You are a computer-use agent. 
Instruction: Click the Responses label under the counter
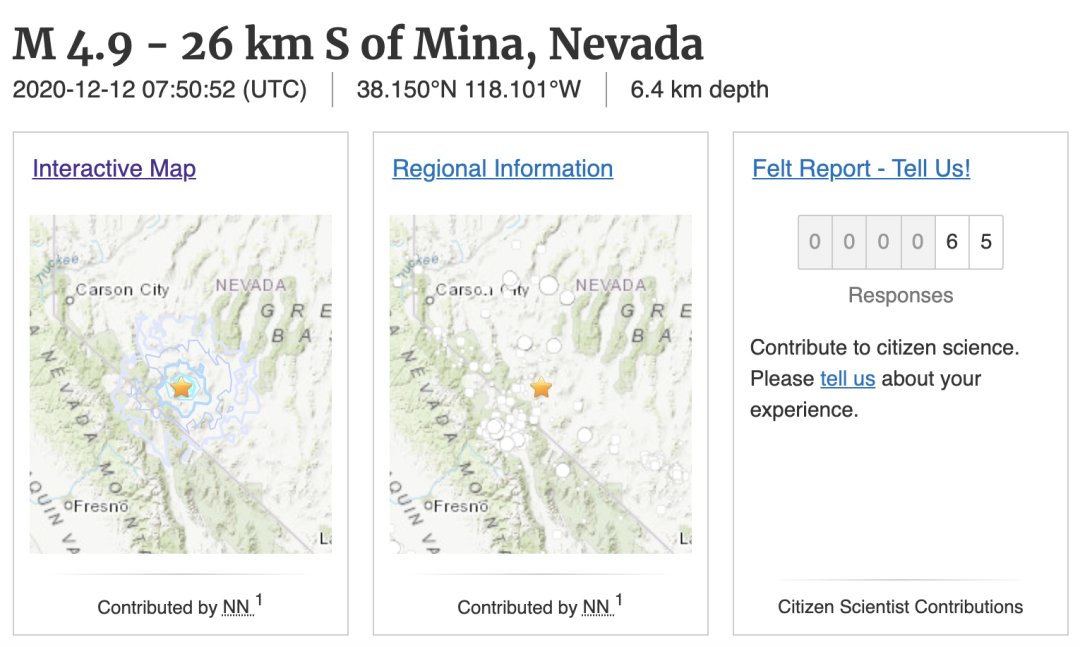tap(900, 295)
